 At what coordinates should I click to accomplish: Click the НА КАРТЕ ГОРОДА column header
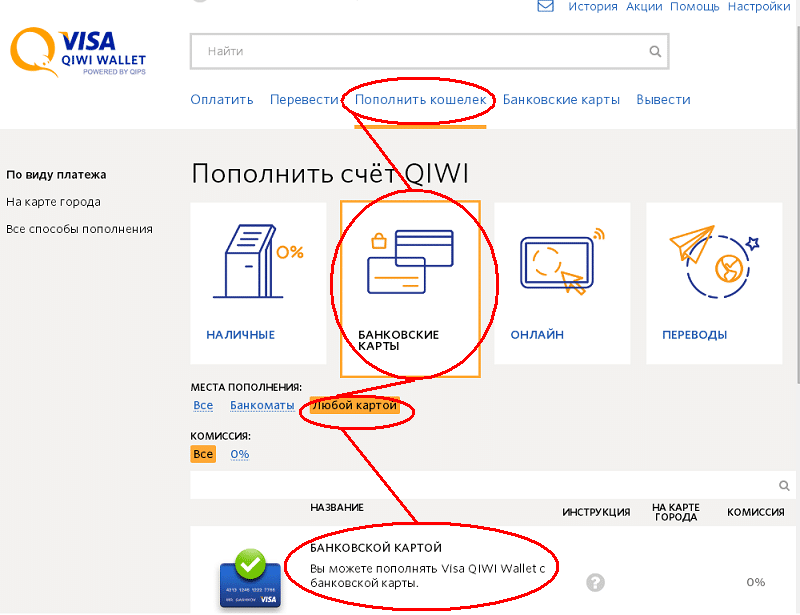tap(676, 512)
